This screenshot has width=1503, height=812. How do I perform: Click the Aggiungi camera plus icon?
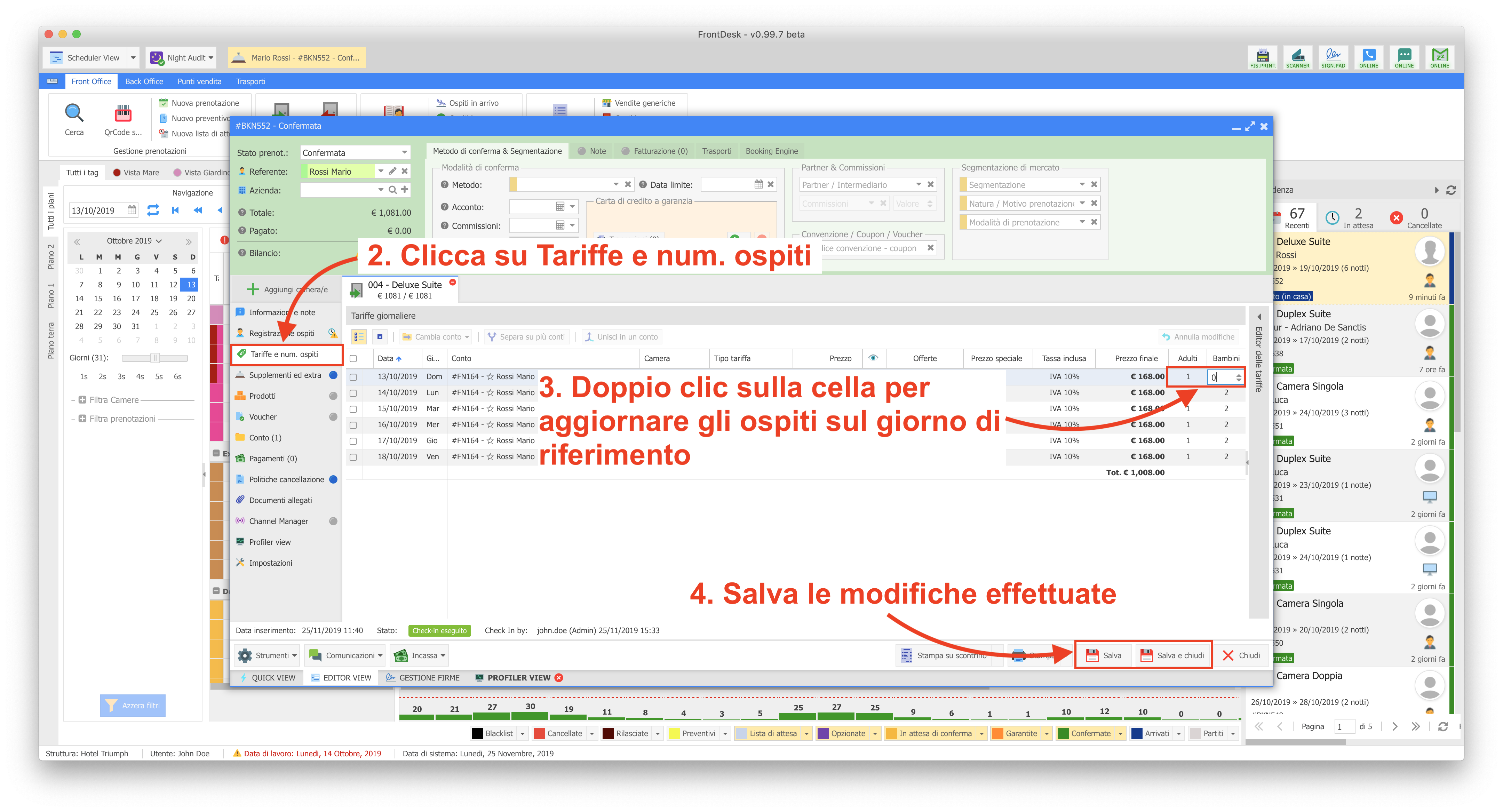(x=253, y=289)
